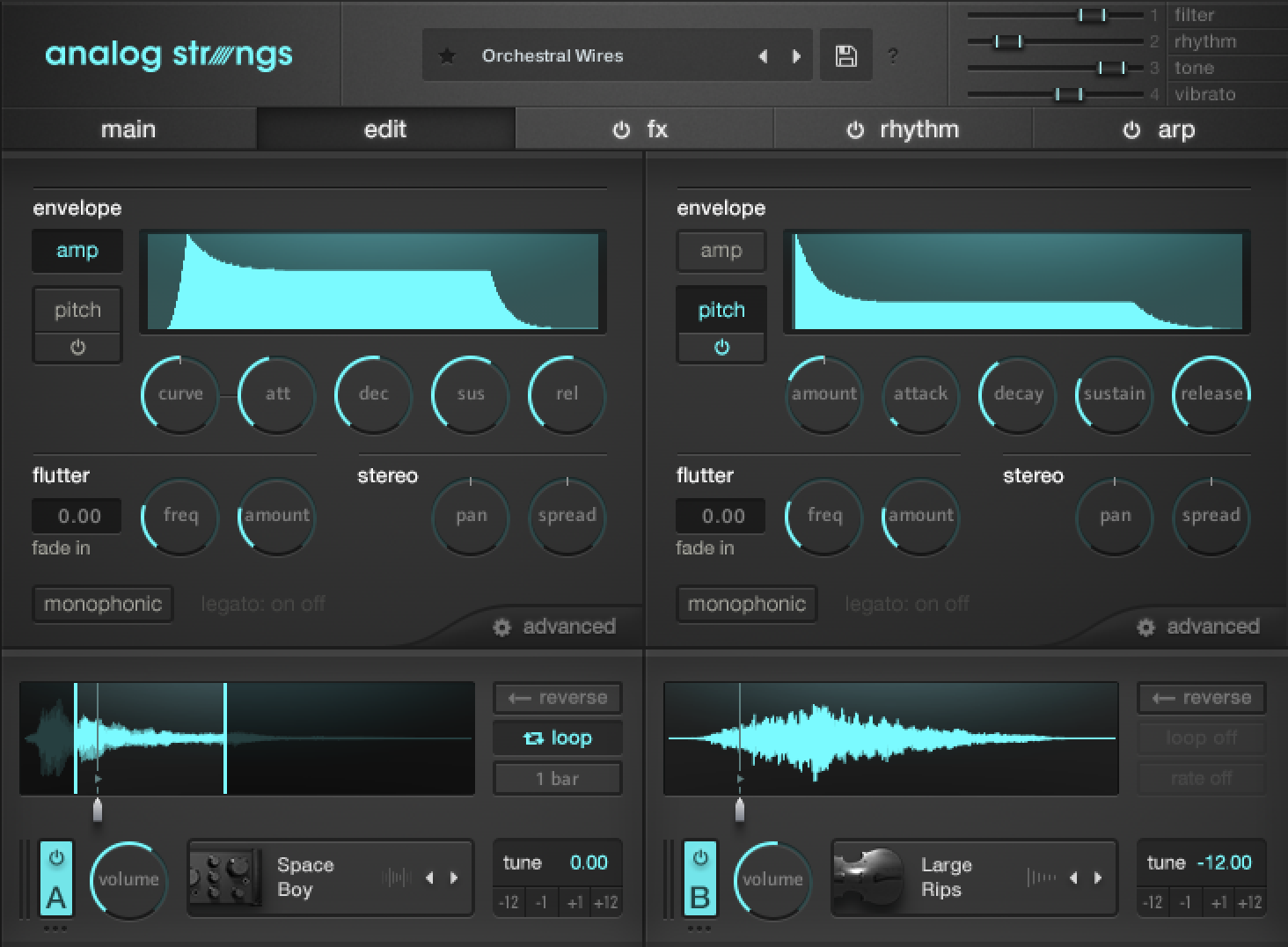Adjust the filter macro slider
The image size is (1288, 947).
click(x=1093, y=14)
